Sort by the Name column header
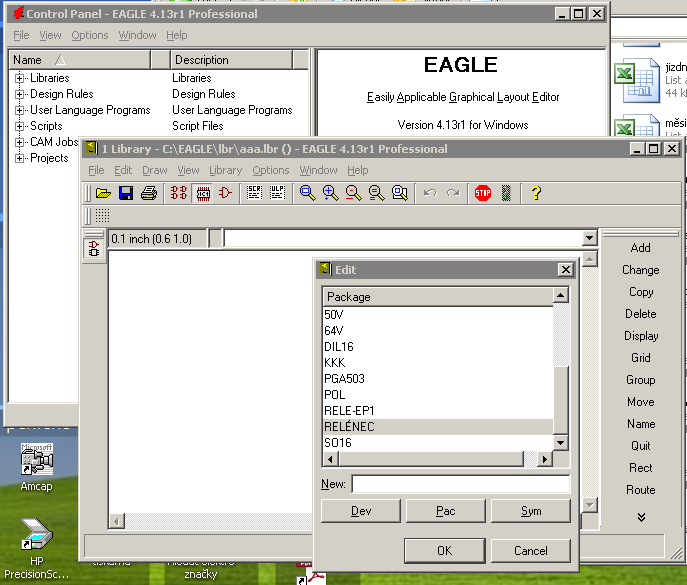The width and height of the screenshot is (687, 585). click(x=80, y=60)
